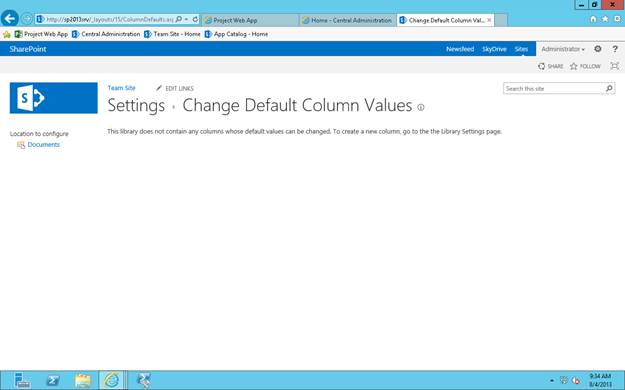
Task: Click the help question mark icon
Action: click(615, 49)
